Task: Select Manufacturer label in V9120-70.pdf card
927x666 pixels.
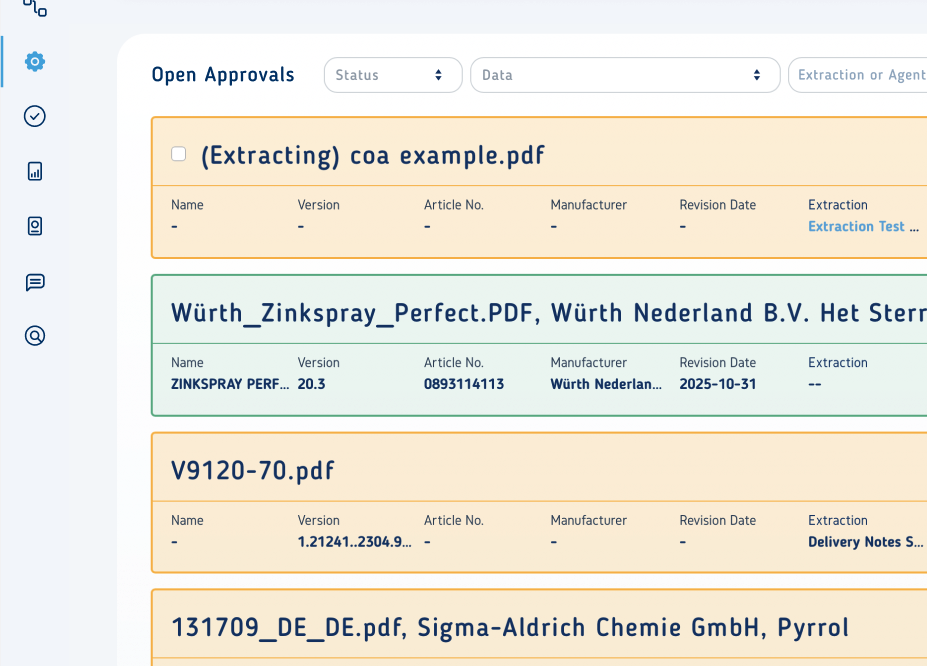Action: coord(588,520)
